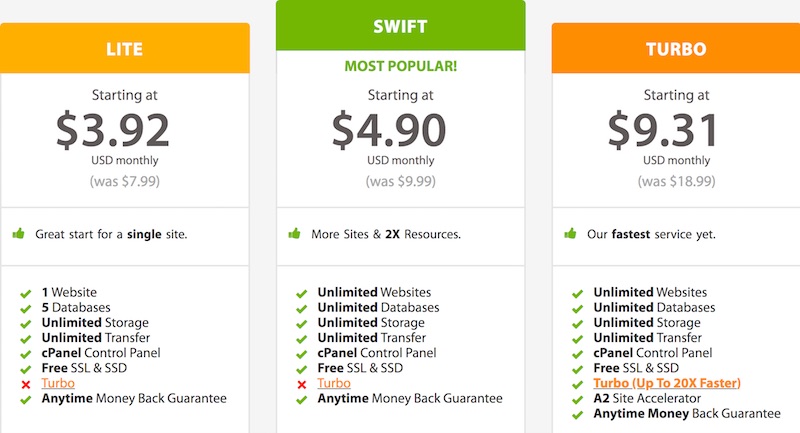
Task: Click the $3.92 price
Action: click(113, 130)
